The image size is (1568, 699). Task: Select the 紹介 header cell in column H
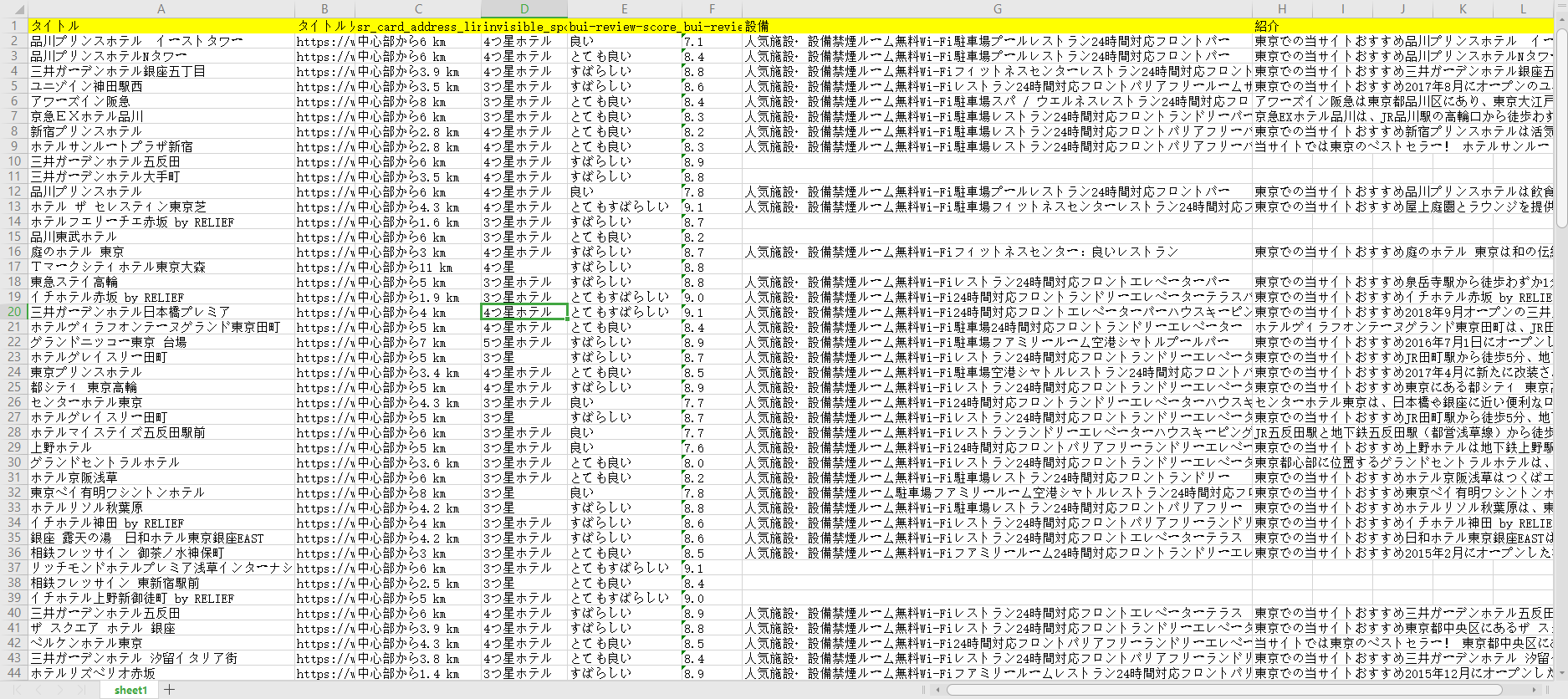1281,26
